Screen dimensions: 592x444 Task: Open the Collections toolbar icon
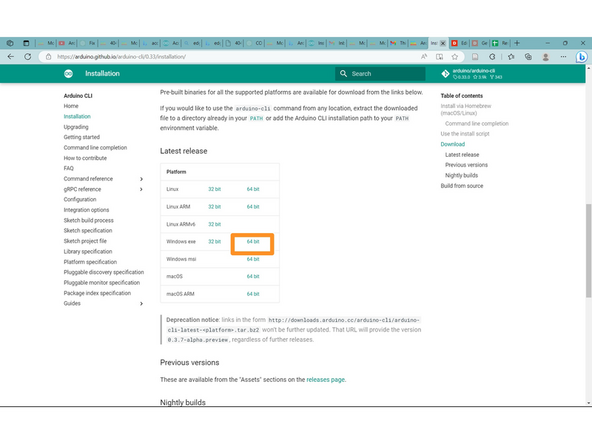tap(528, 57)
